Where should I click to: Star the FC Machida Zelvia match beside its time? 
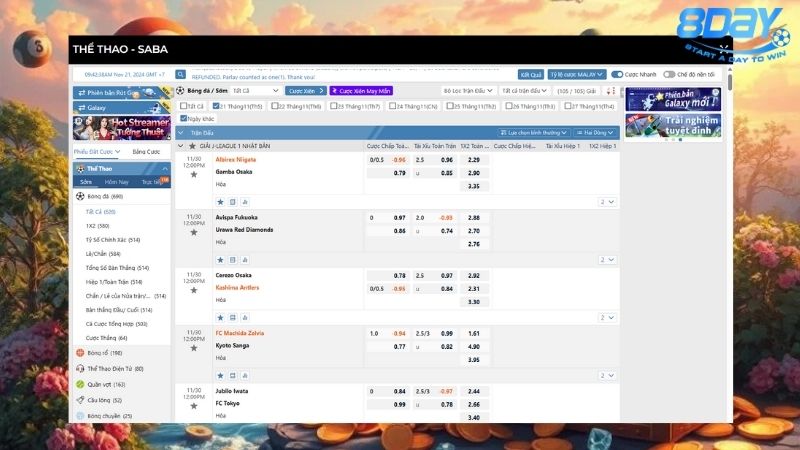click(x=194, y=348)
